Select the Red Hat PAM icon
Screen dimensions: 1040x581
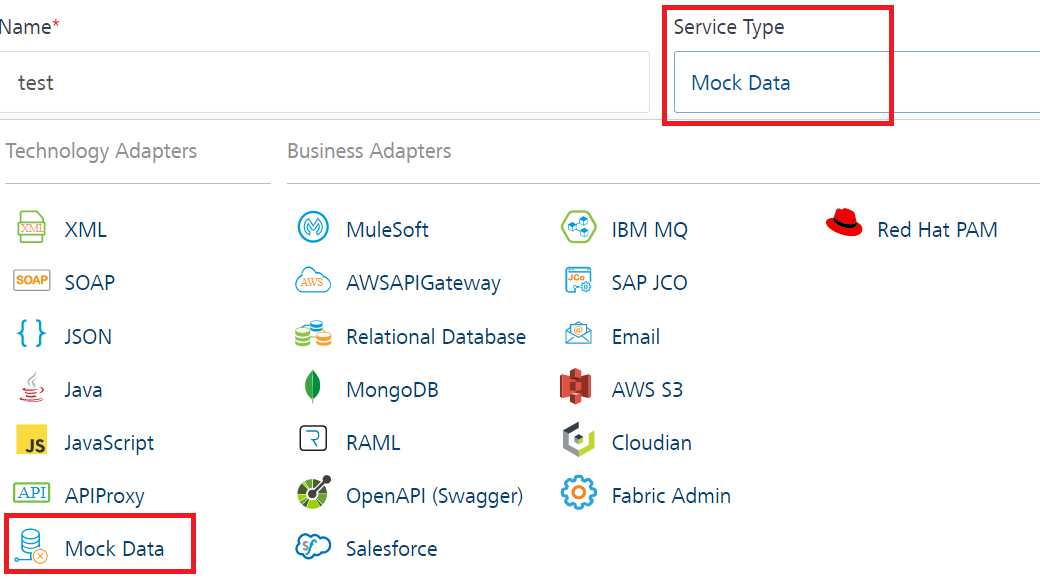[844, 224]
